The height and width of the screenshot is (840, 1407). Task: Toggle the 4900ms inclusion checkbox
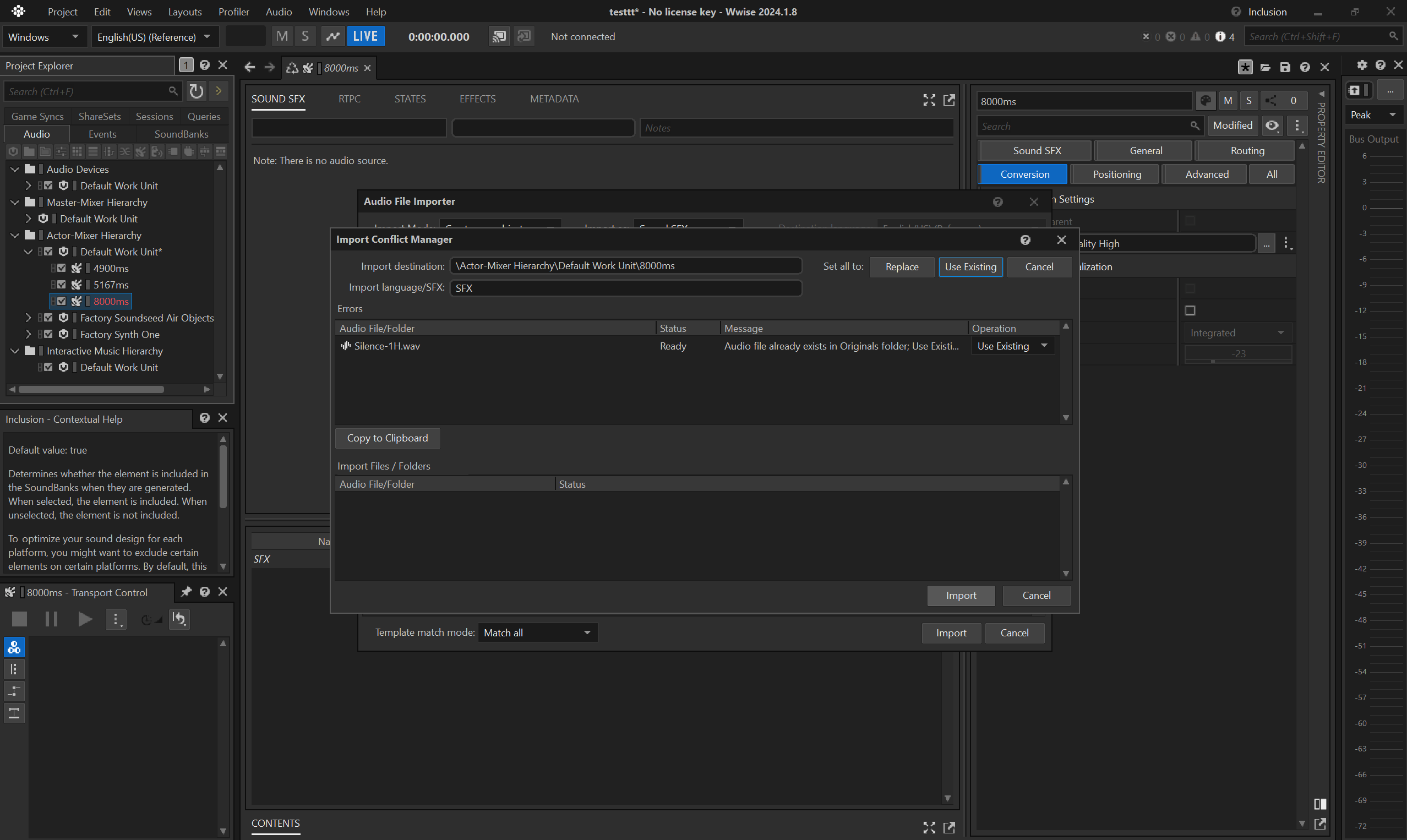pyautogui.click(x=62, y=268)
